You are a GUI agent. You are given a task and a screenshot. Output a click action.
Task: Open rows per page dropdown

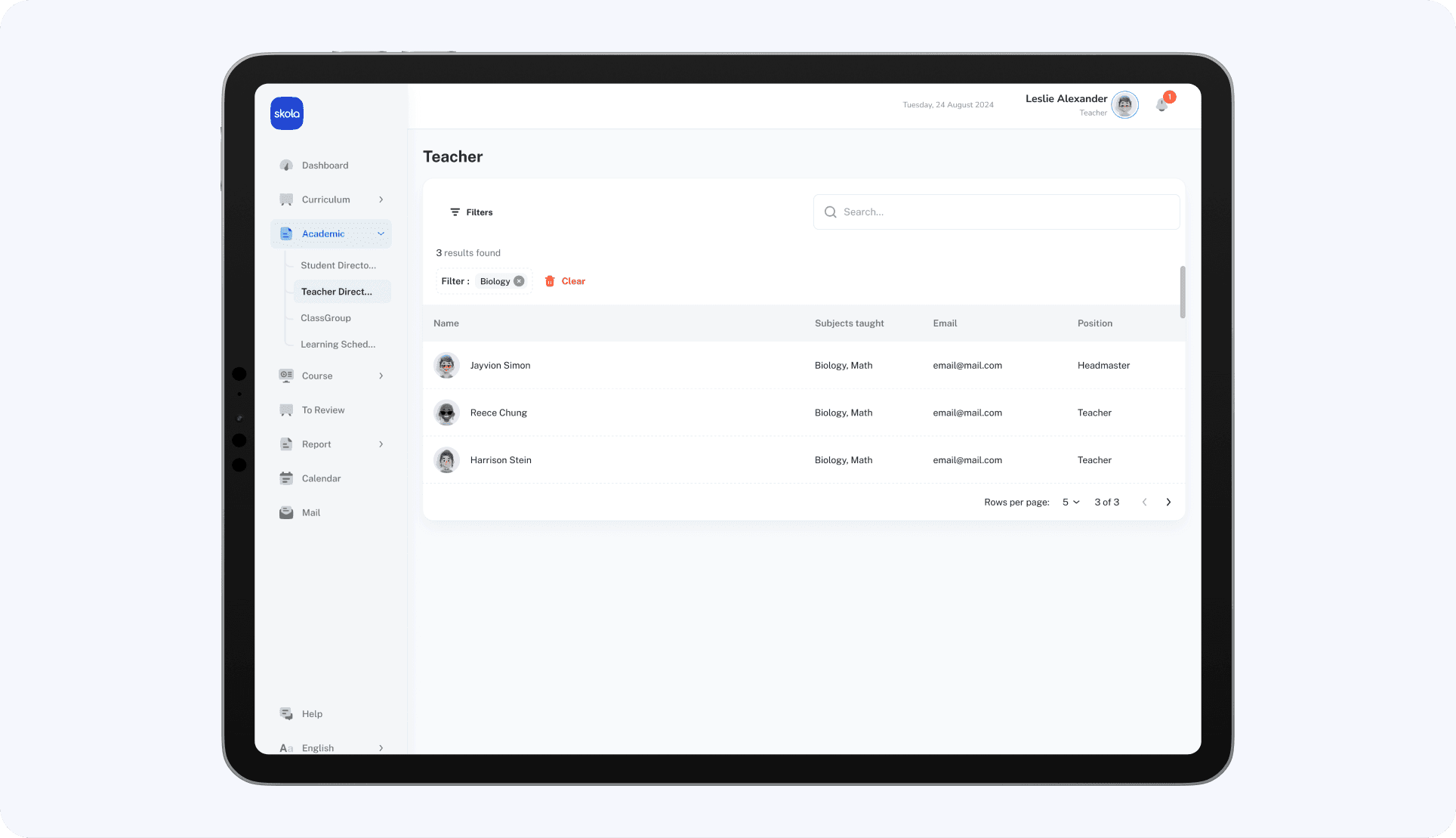point(1070,502)
